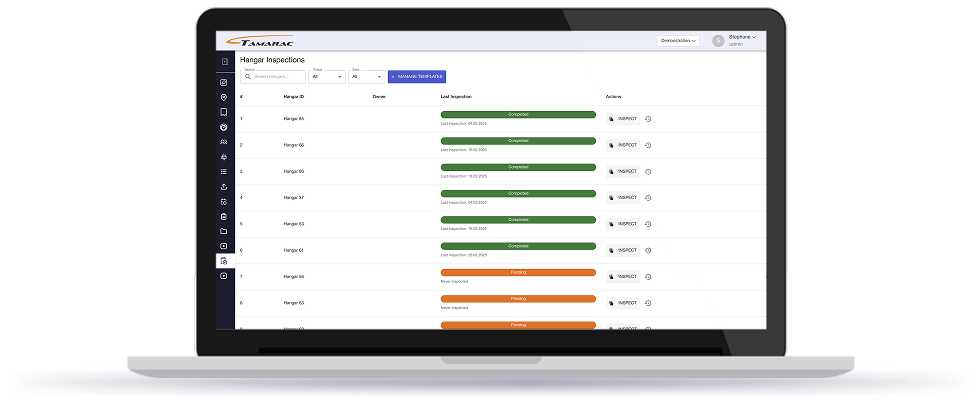Click the Tamarac logo
This screenshot has width=980, height=400.
coord(260,41)
